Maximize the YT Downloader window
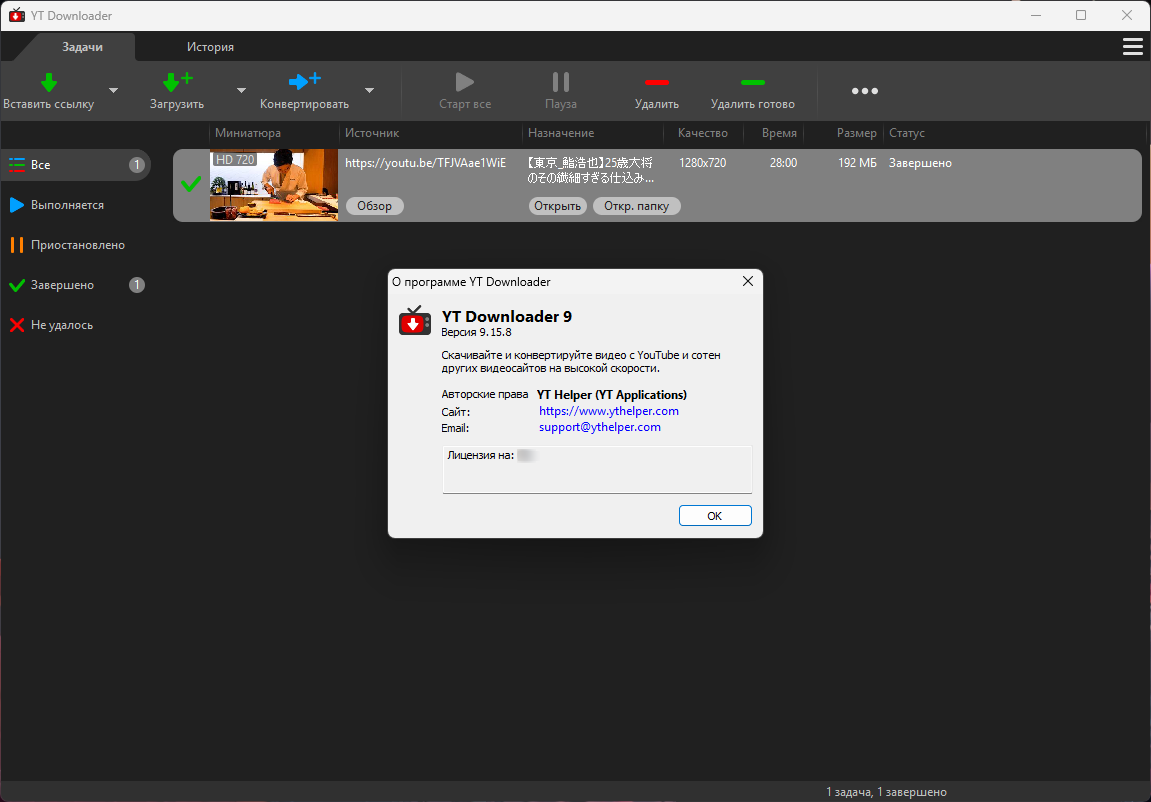Image resolution: width=1151 pixels, height=802 pixels. [x=1081, y=15]
